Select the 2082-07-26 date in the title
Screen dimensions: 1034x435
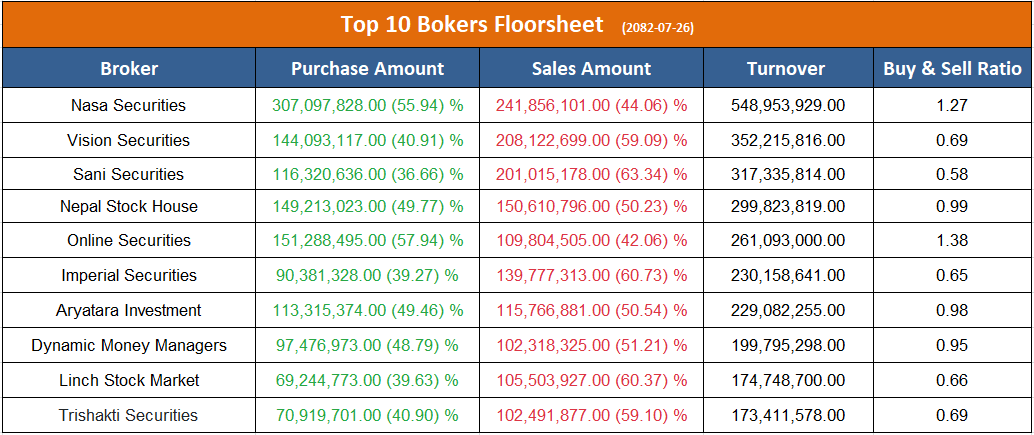click(x=657, y=27)
